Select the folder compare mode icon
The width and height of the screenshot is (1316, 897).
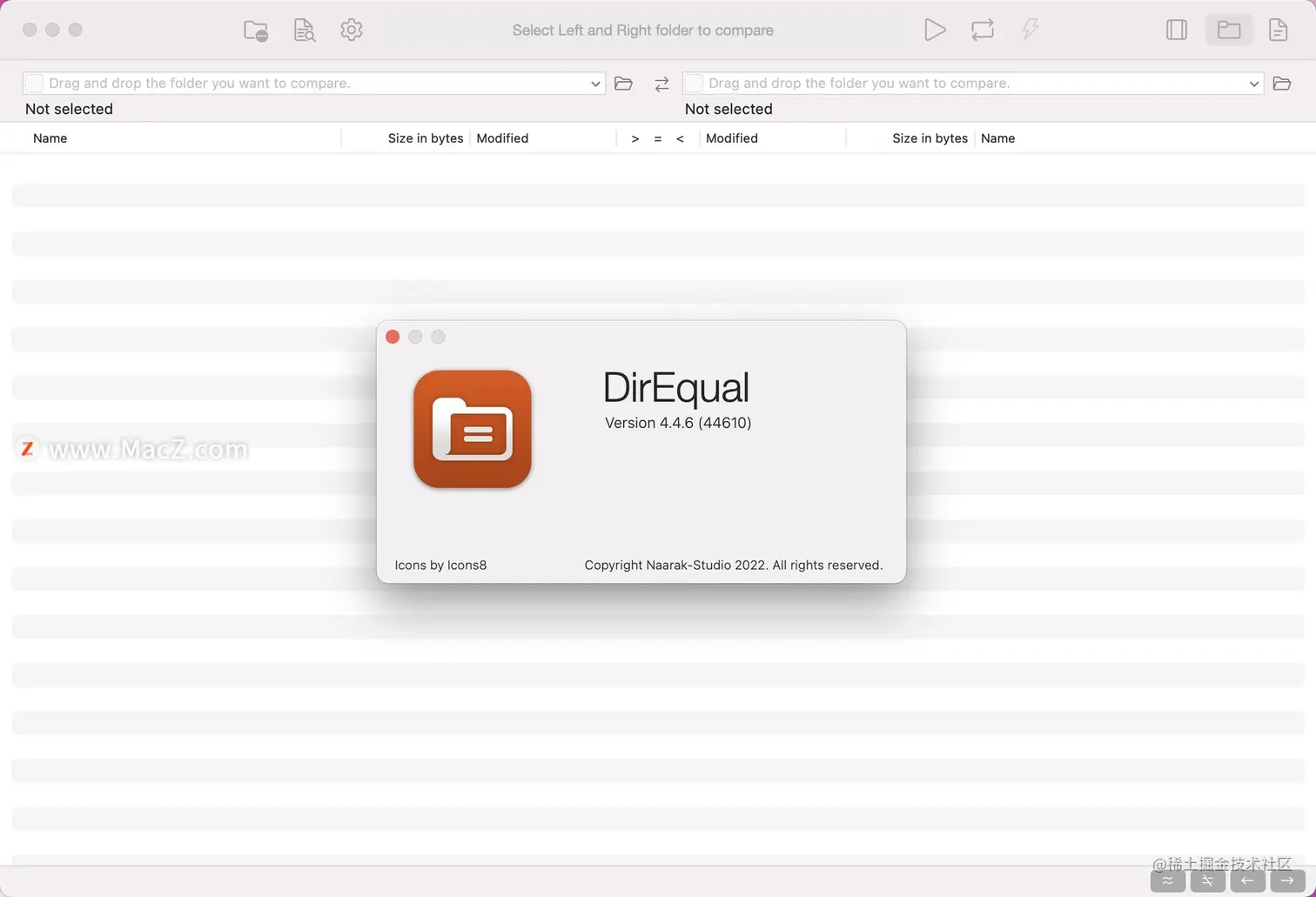[x=1229, y=30]
